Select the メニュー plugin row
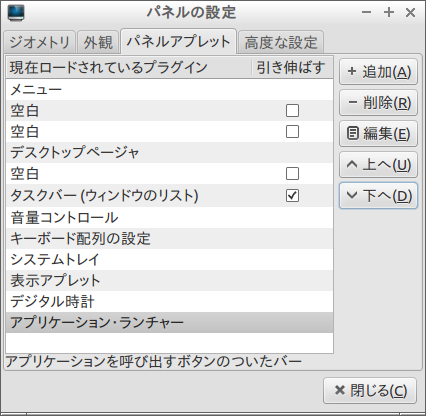 point(169,90)
